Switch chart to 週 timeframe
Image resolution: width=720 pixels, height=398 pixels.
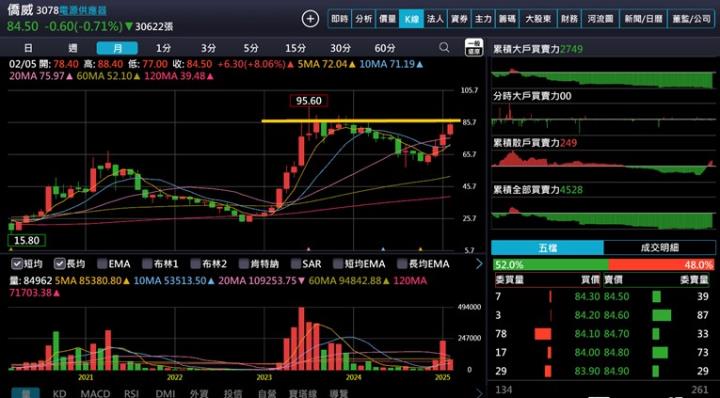click(x=73, y=48)
